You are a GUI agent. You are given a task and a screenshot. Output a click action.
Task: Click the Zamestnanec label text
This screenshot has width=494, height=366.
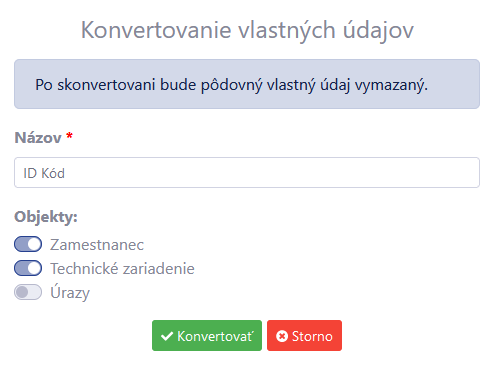(x=97, y=245)
